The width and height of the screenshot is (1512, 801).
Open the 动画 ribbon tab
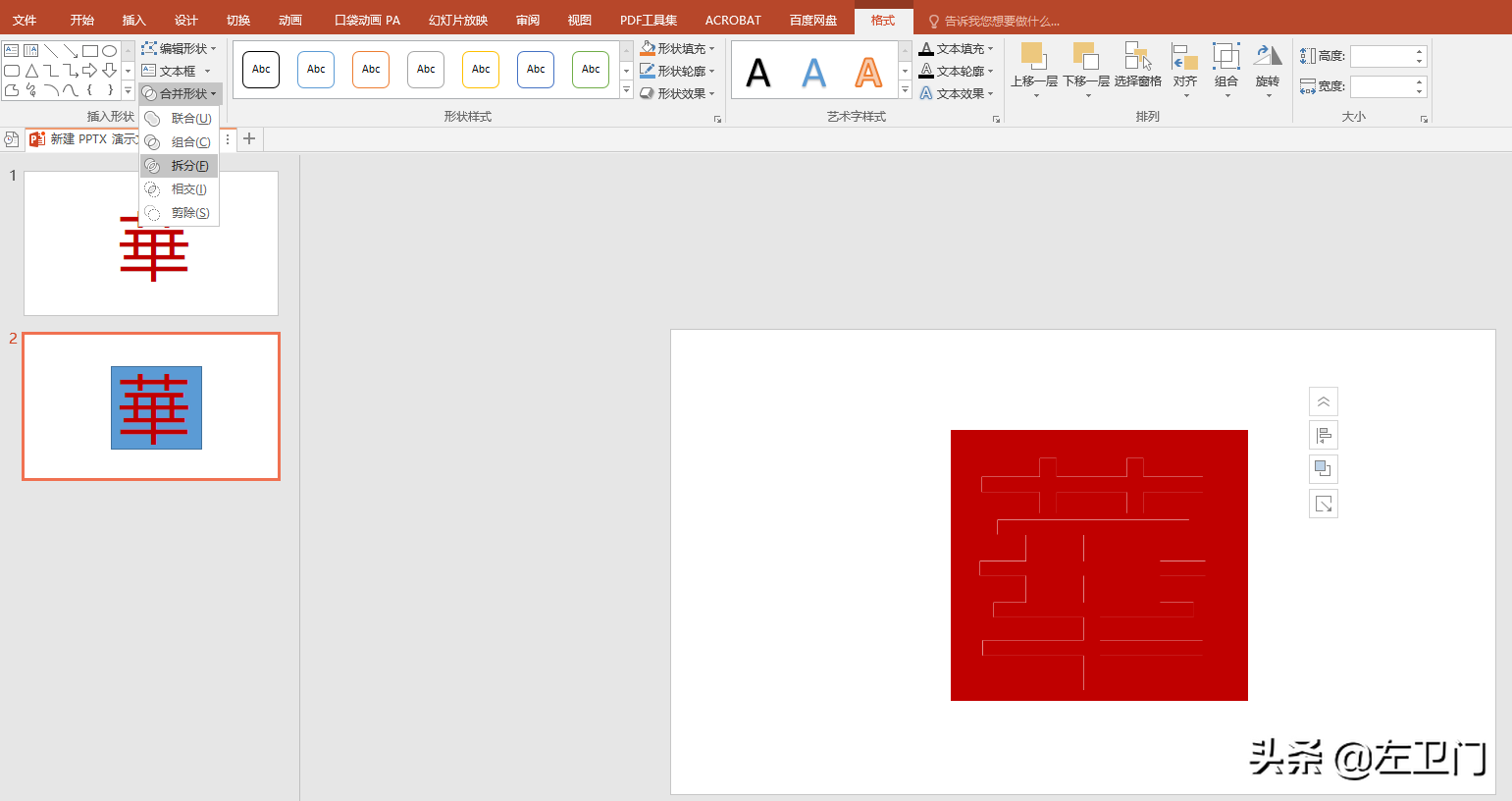[x=290, y=20]
